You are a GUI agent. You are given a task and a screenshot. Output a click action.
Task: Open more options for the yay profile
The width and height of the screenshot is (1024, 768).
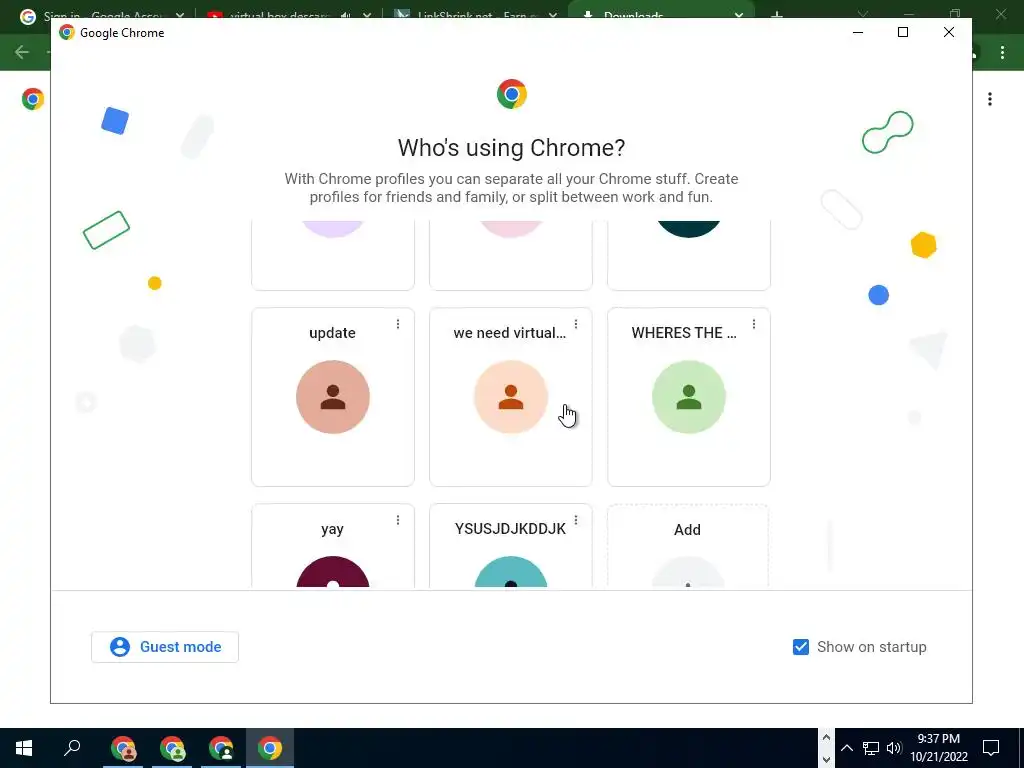tap(398, 520)
